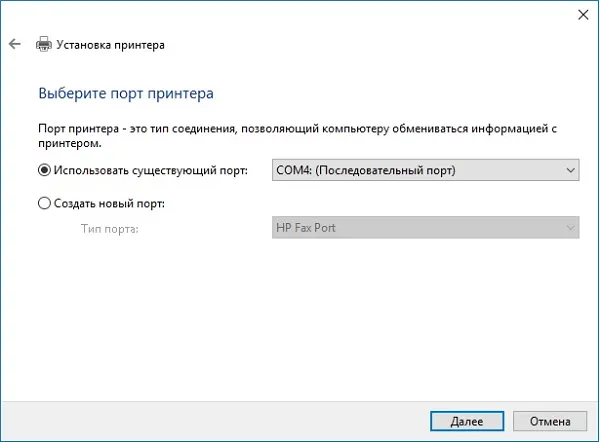Close the printer setup dialog with X
Viewport: 600px width, 443px height.
(583, 15)
